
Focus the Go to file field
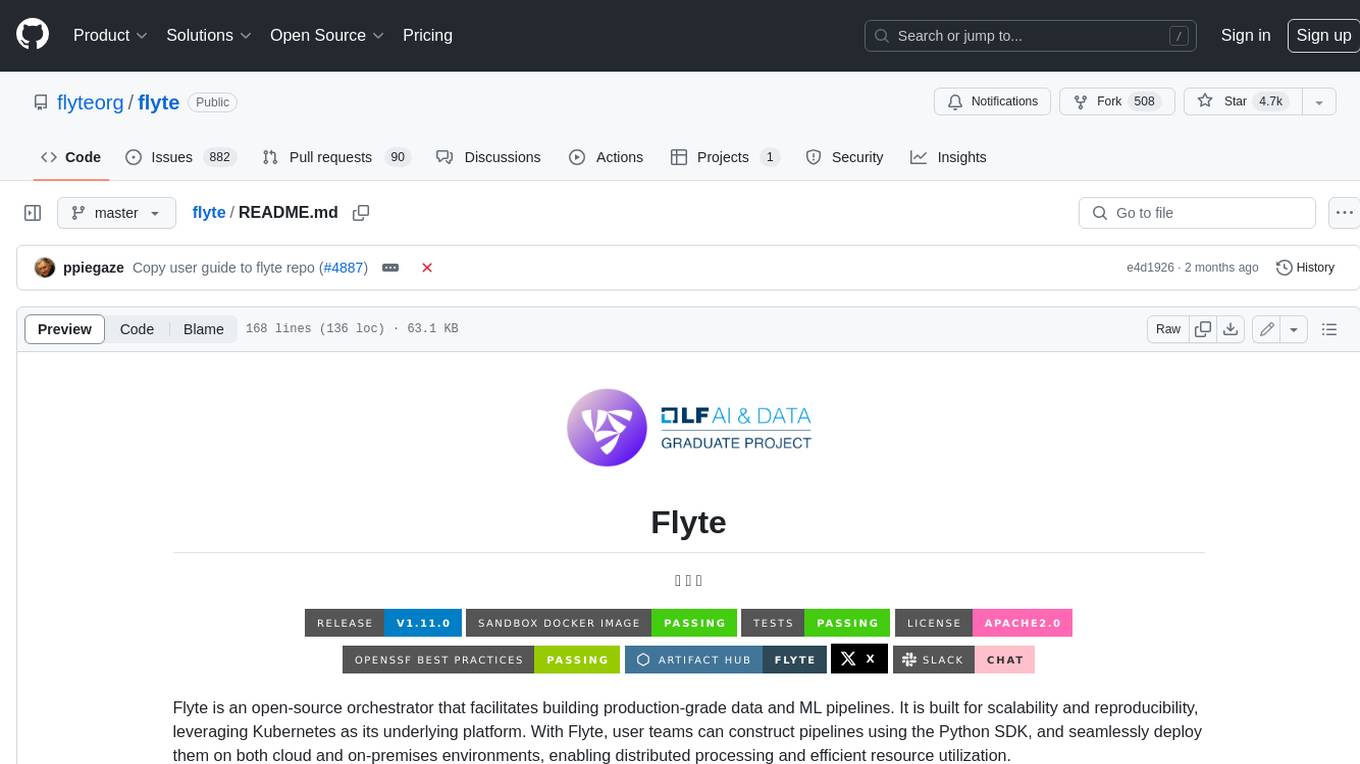(1197, 213)
